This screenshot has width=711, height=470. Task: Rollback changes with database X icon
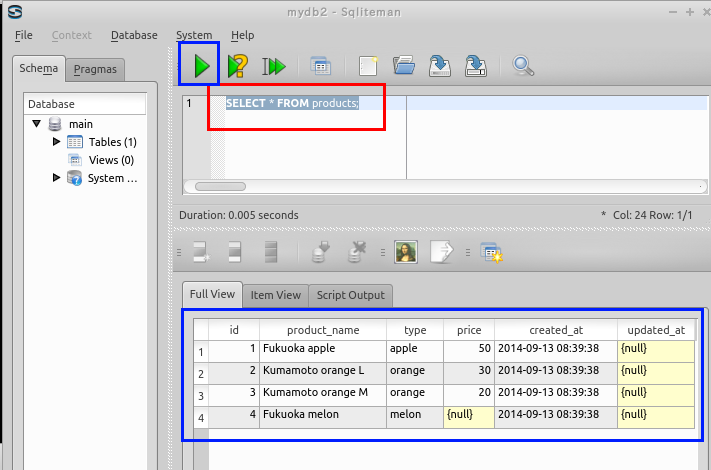pos(357,252)
